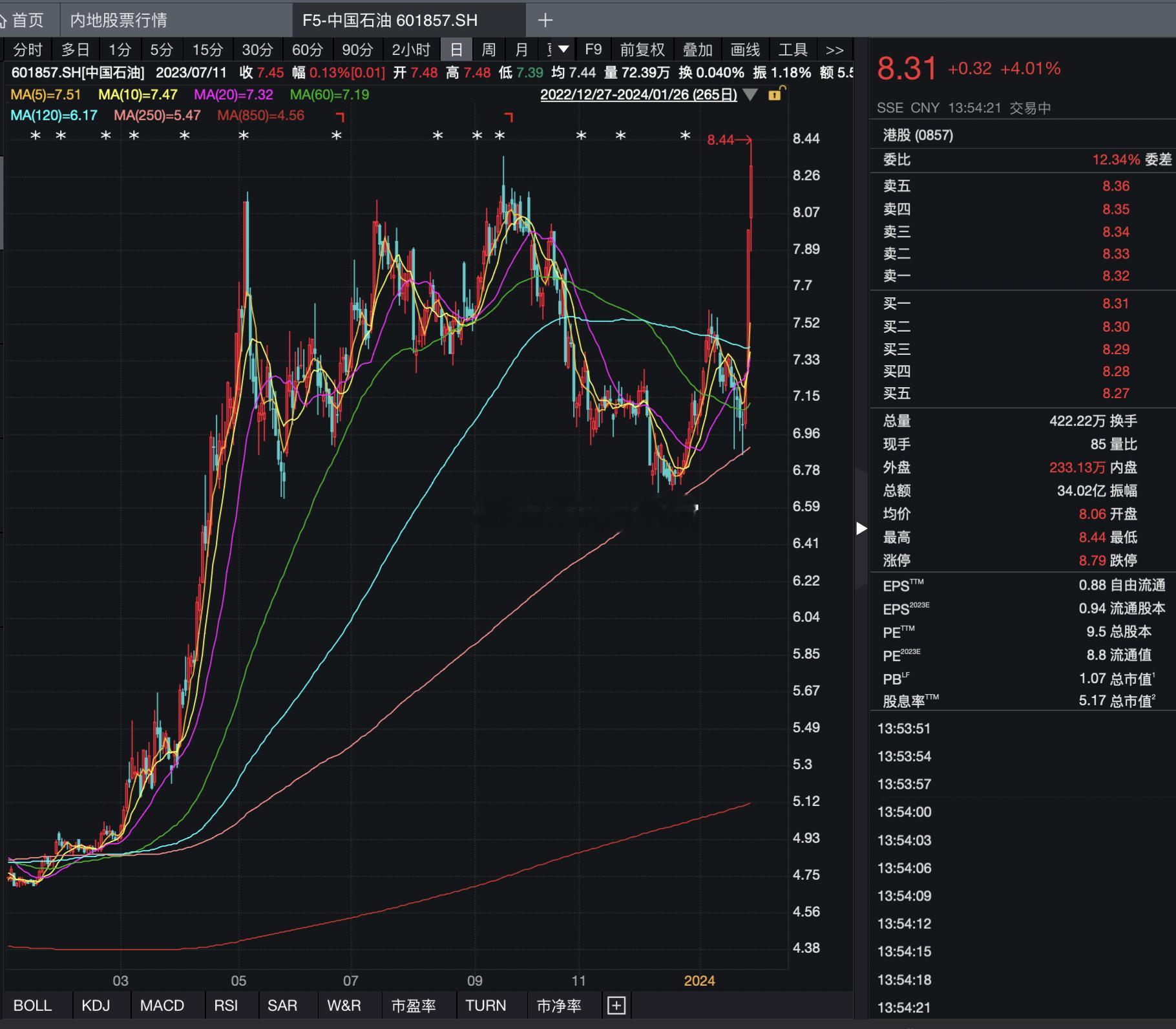The width and height of the screenshot is (1176, 1029).
Task: Choose the 30分 period
Action: tap(257, 50)
